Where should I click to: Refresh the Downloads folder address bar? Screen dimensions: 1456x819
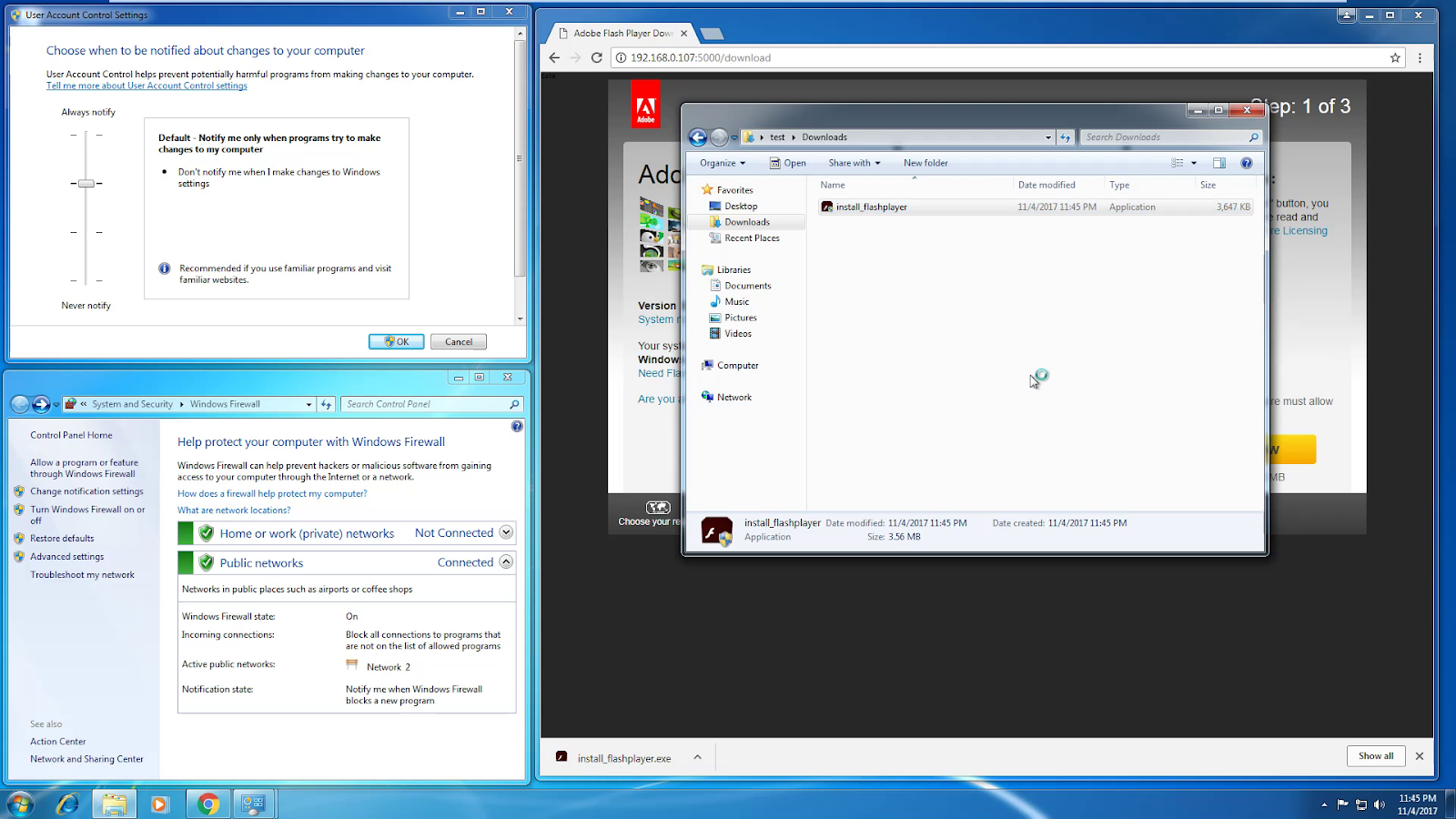tap(1066, 137)
